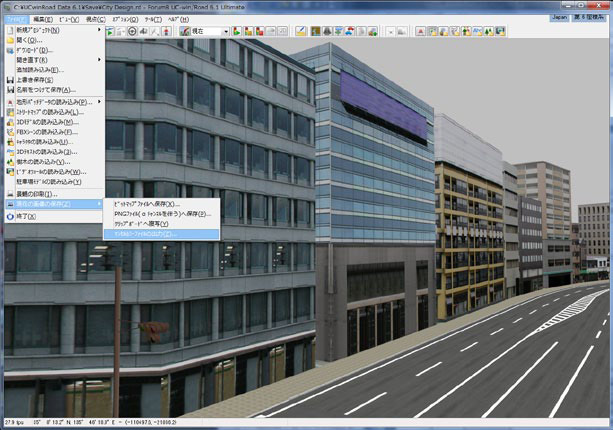This screenshot has height=430, width=613.
Task: Open the 編集(E) menu
Action: coord(43,19)
